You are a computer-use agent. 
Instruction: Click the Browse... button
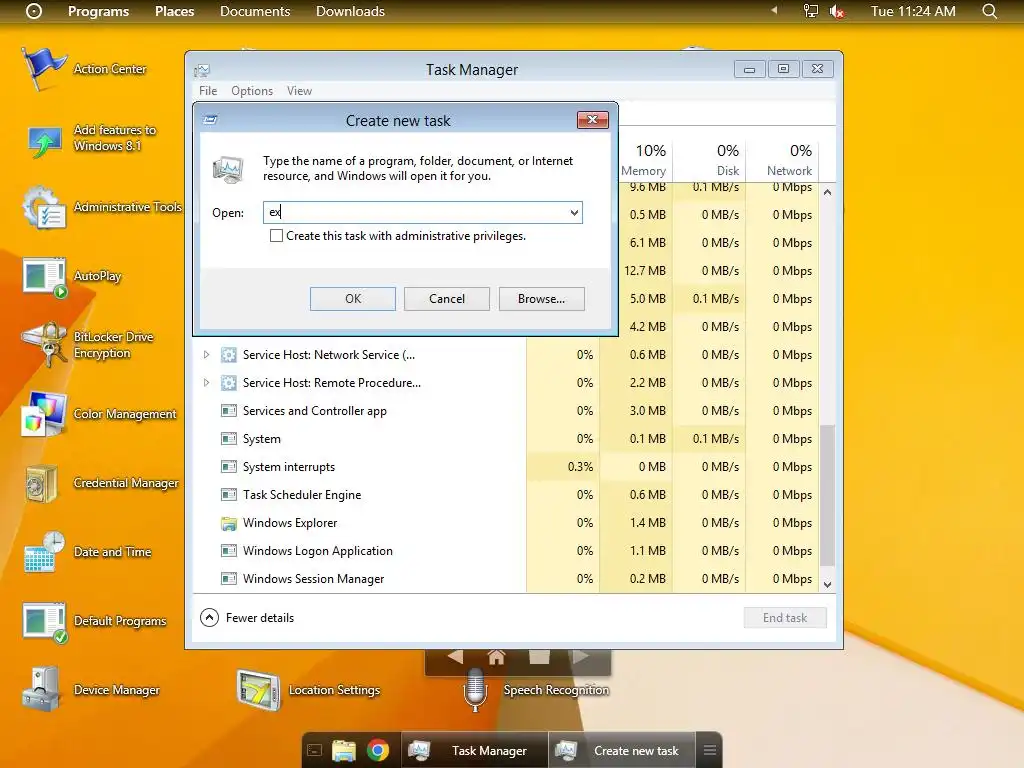tap(541, 298)
